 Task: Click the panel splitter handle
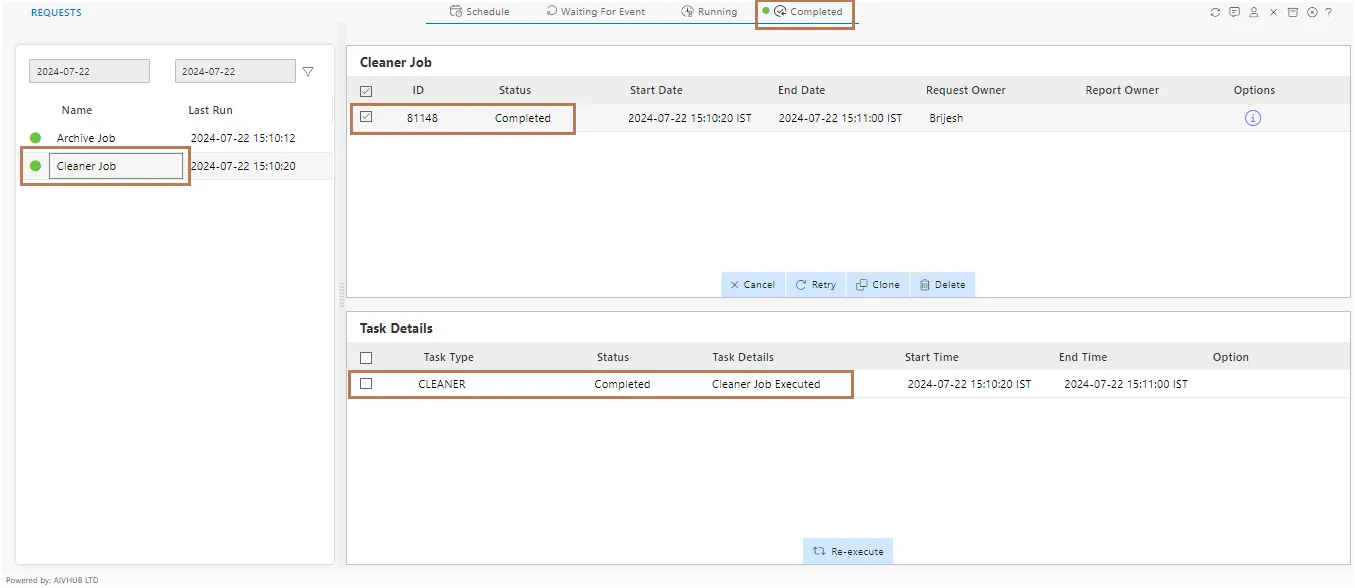[341, 294]
